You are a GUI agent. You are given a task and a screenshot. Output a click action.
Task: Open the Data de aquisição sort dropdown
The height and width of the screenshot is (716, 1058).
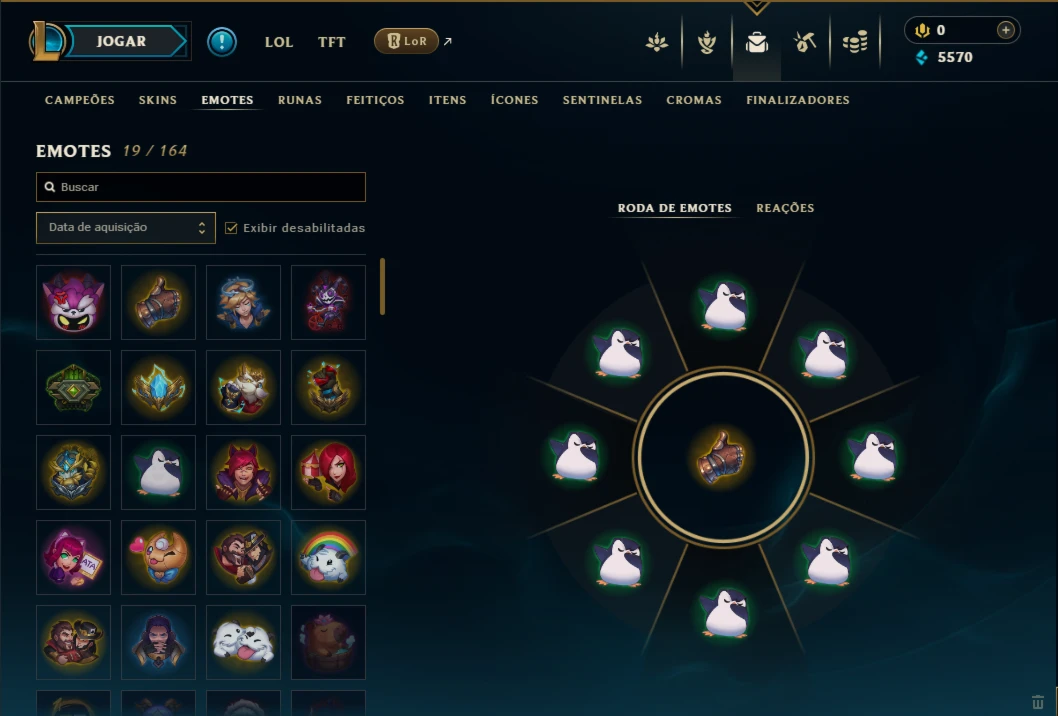click(126, 227)
